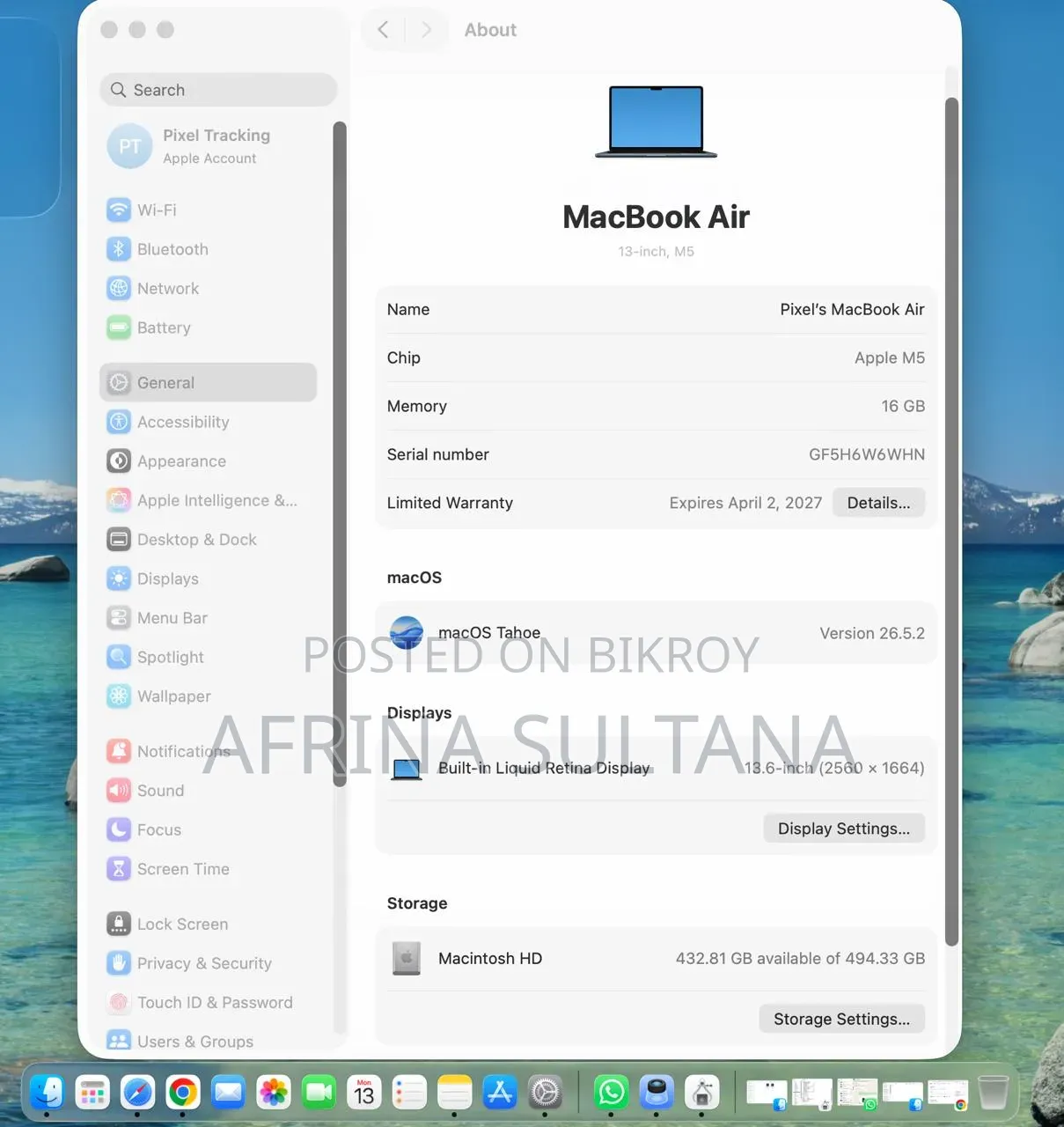Open Trash in the Dock
This screenshot has height=1127, width=1064.
point(994,1093)
